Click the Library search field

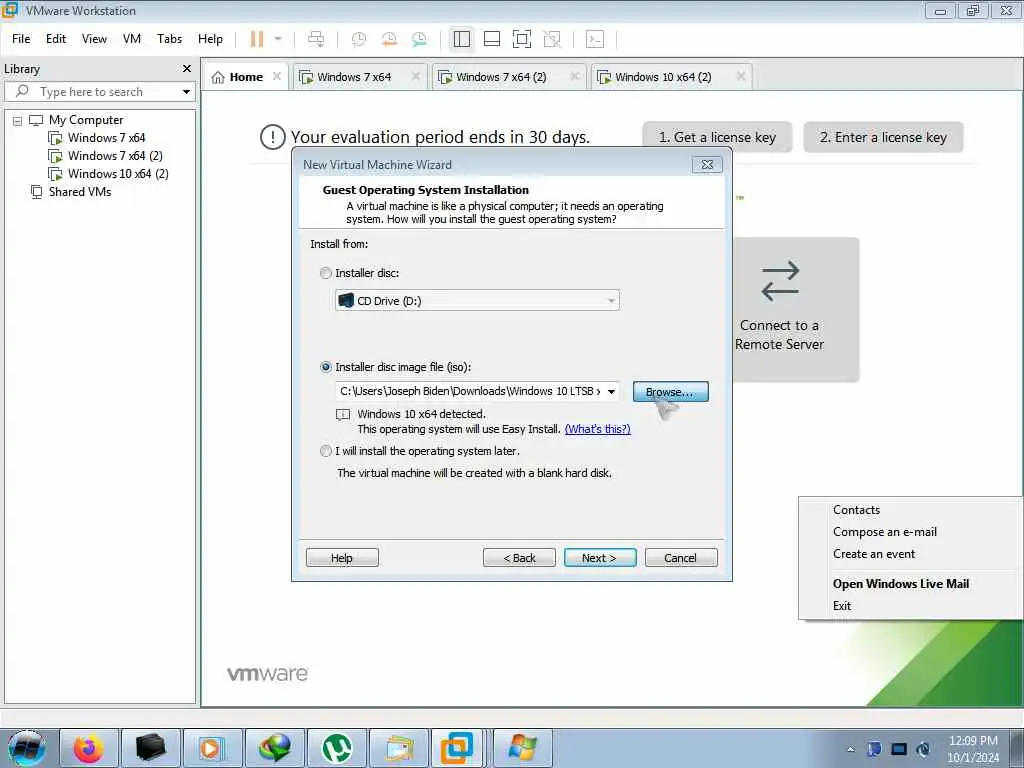click(100, 91)
